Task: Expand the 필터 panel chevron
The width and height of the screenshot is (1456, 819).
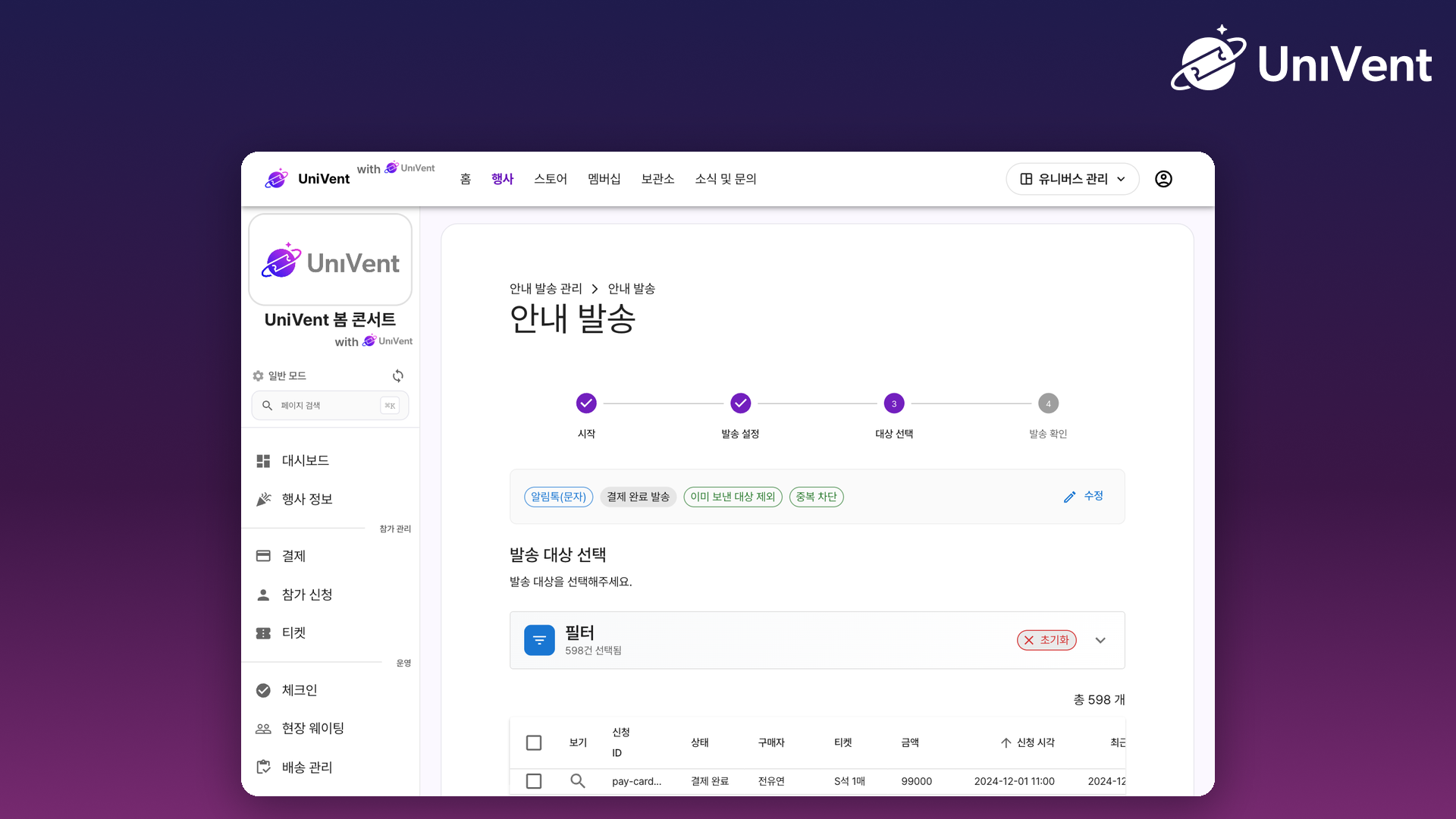Action: (x=1100, y=640)
